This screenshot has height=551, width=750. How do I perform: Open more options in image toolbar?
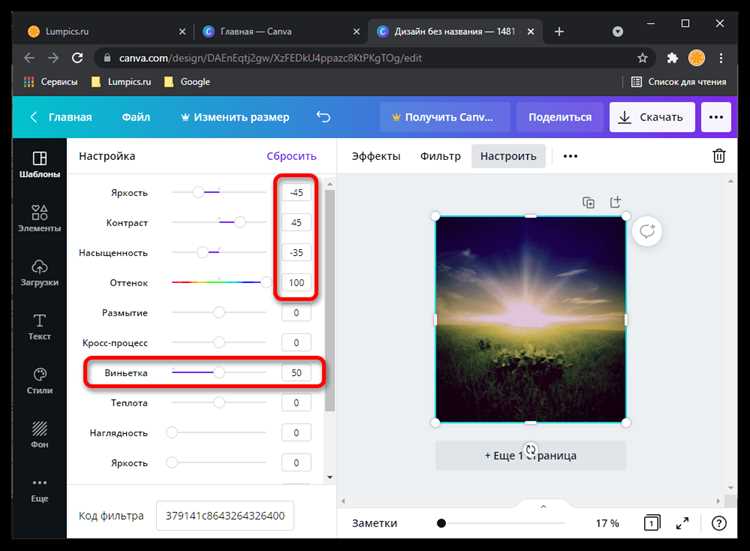click(570, 156)
